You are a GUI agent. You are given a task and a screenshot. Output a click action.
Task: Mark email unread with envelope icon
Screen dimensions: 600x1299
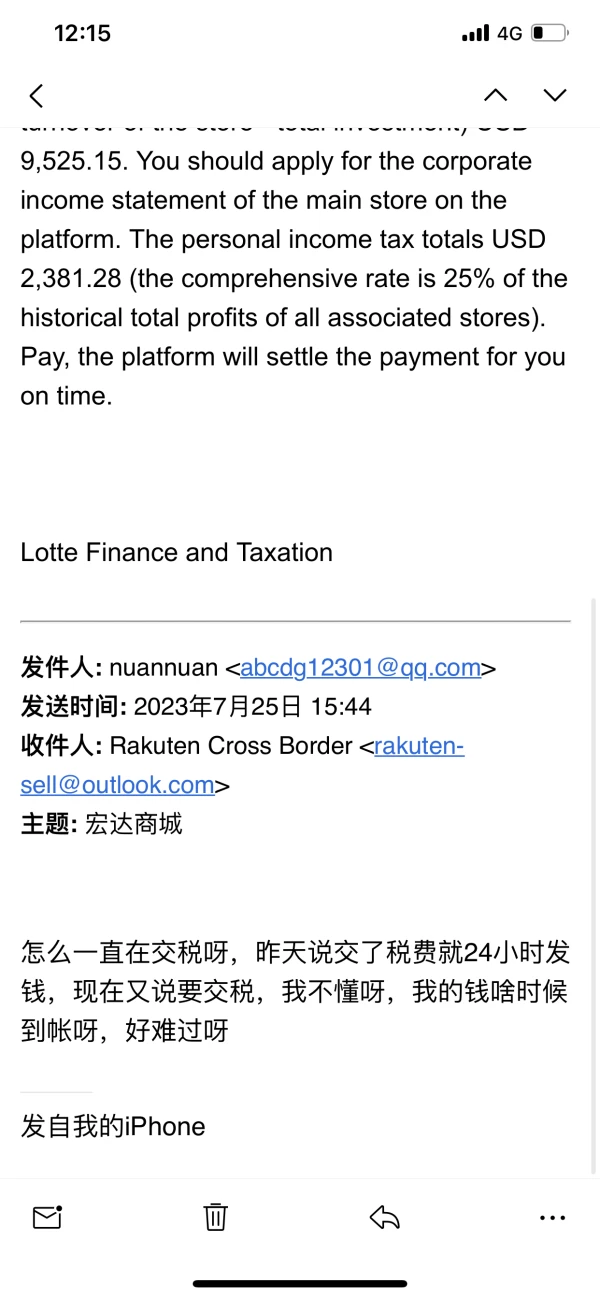coord(48,1216)
